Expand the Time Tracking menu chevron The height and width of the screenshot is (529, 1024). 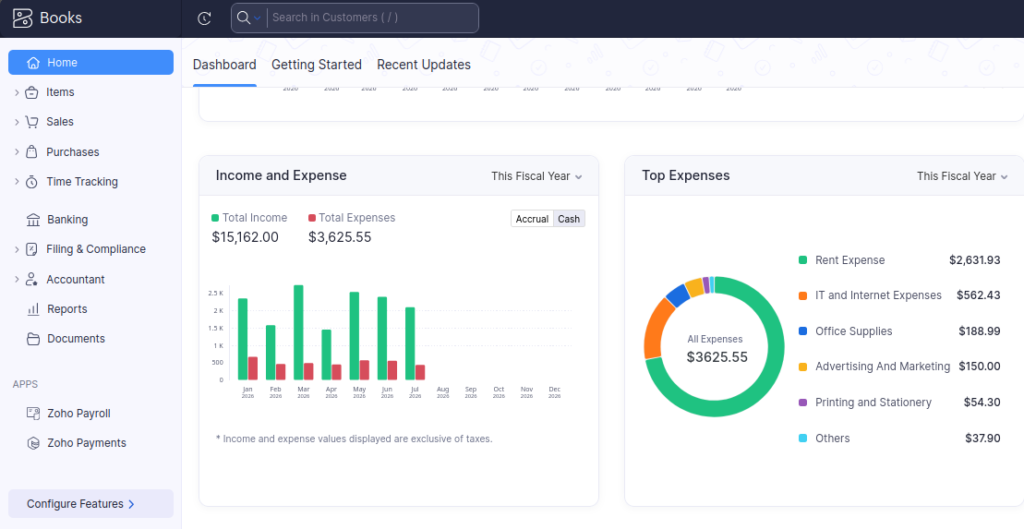[16, 182]
